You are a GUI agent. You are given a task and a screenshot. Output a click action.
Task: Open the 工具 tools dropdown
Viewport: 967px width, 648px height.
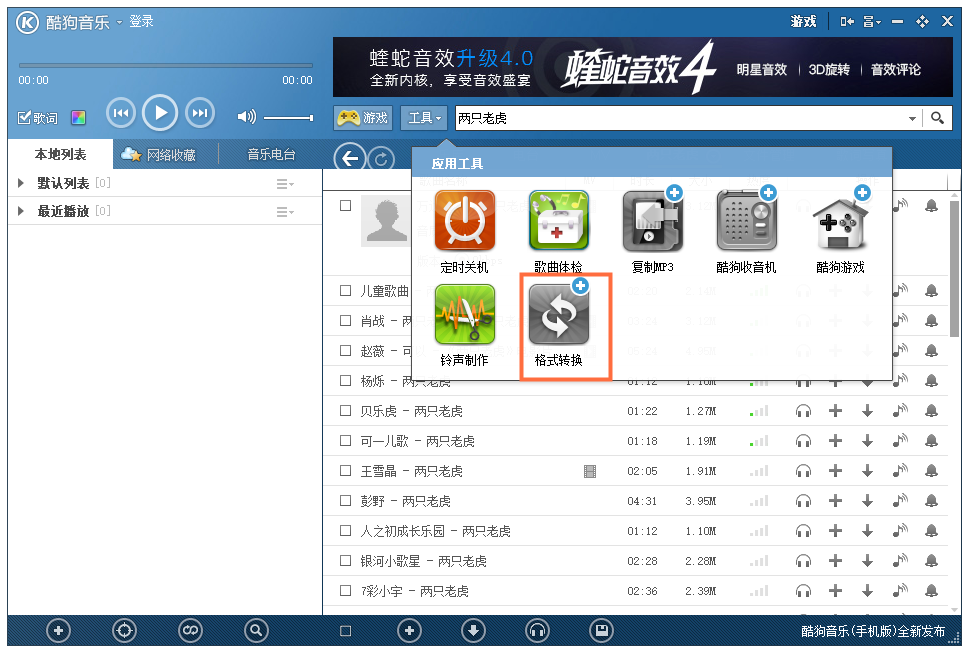coord(424,117)
